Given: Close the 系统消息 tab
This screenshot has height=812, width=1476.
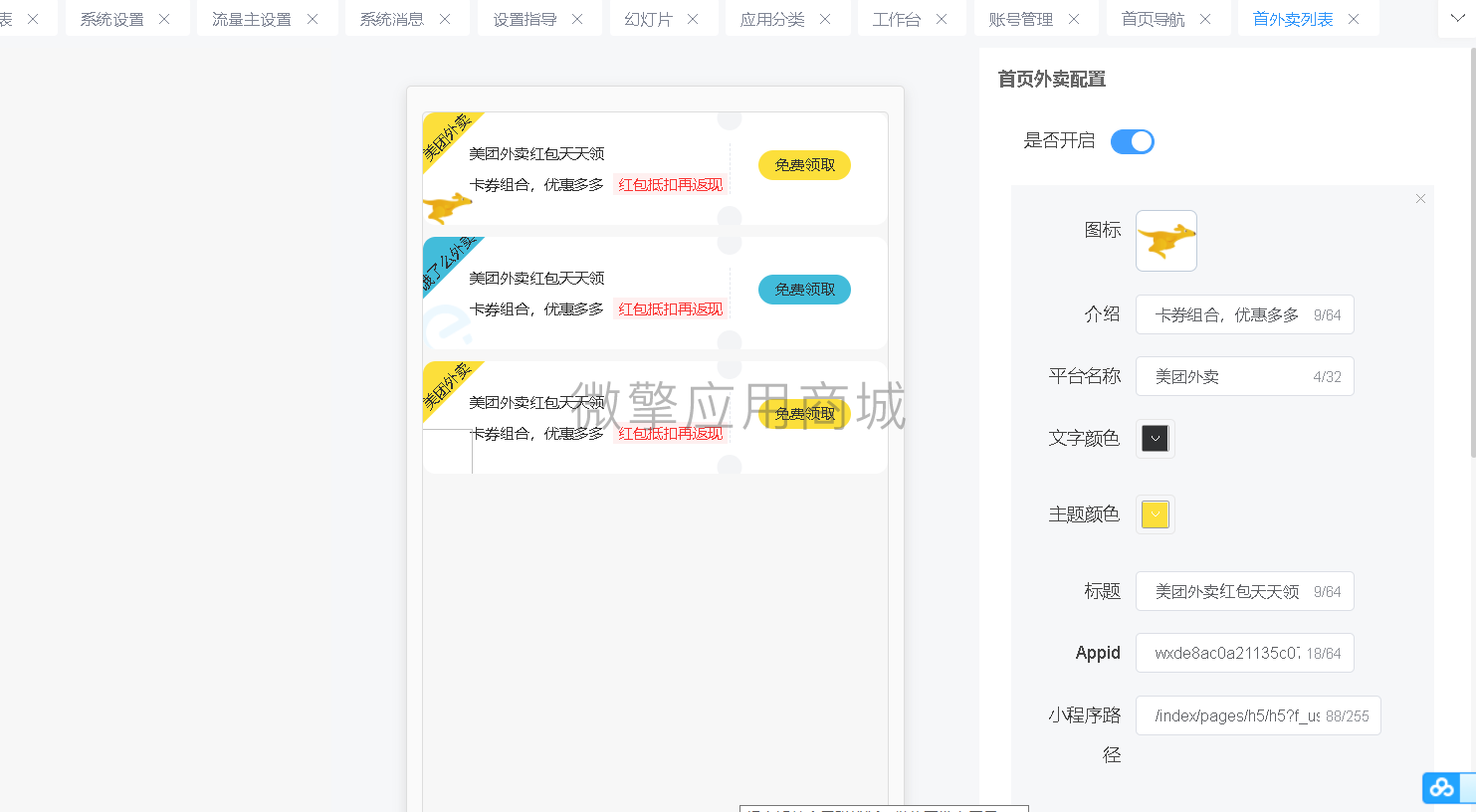Looking at the screenshot, I should pyautogui.click(x=445, y=19).
